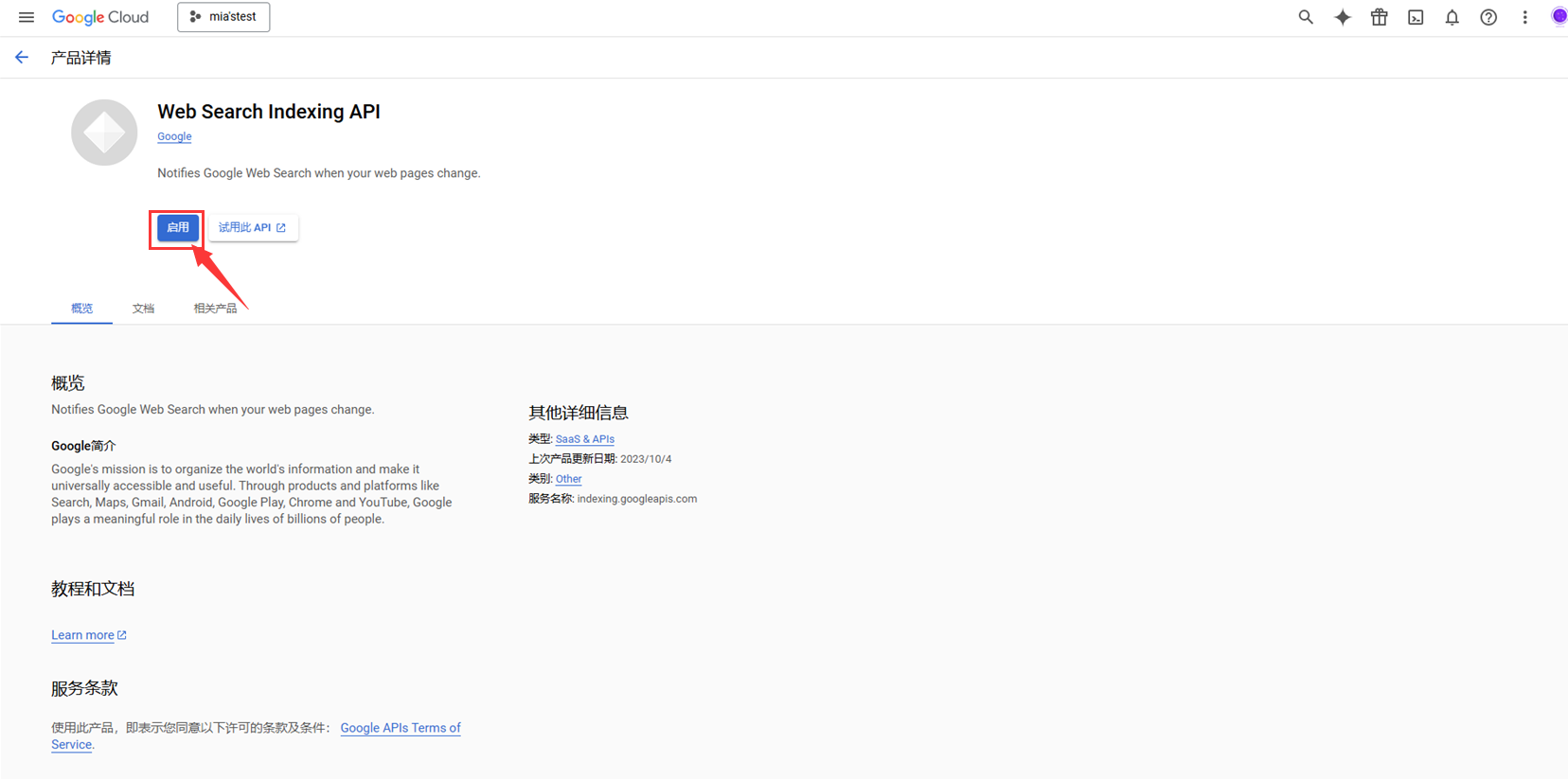Open the three-dot settings menu
The image size is (1568, 779).
coord(1524,17)
